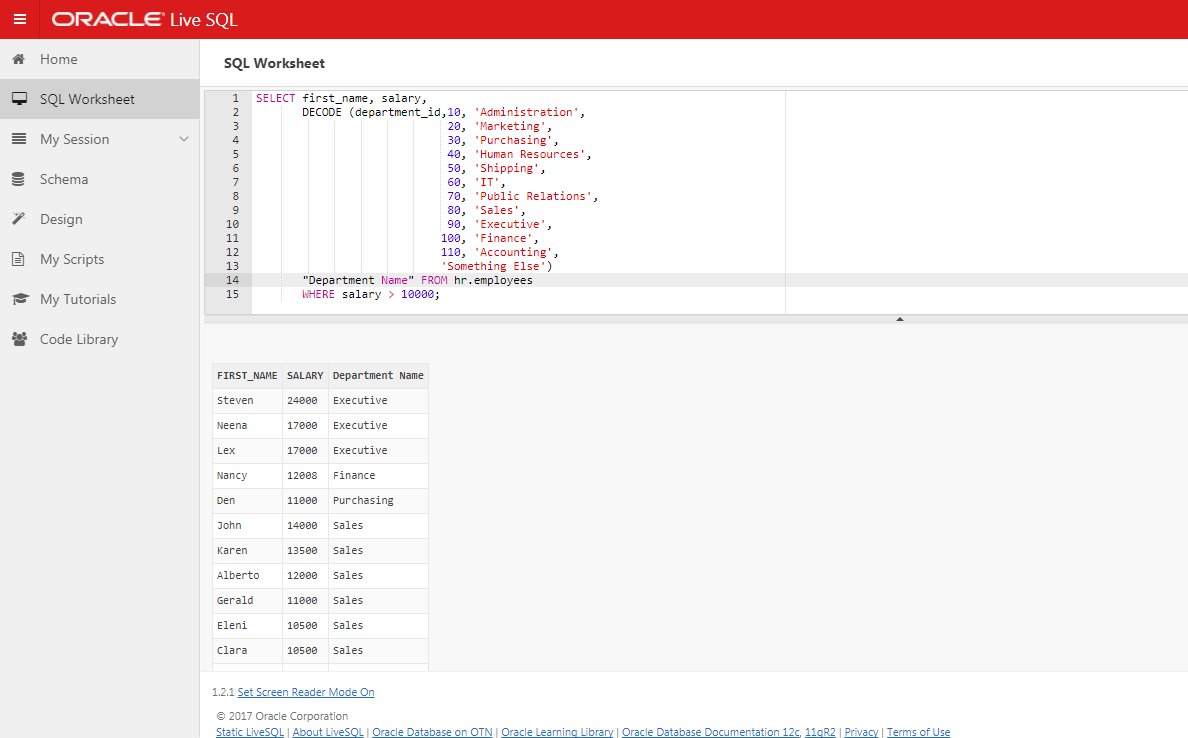Screen dimensions: 1188x738
Task: Open the Privacy footer link
Action: pyautogui.click(x=861, y=732)
